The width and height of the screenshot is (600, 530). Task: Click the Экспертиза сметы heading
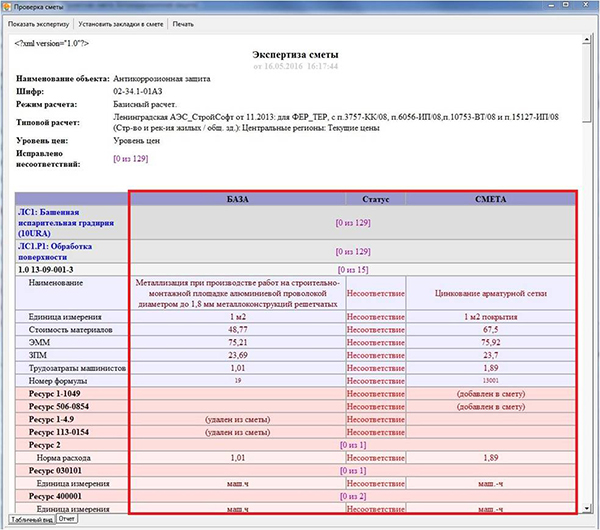(295, 54)
